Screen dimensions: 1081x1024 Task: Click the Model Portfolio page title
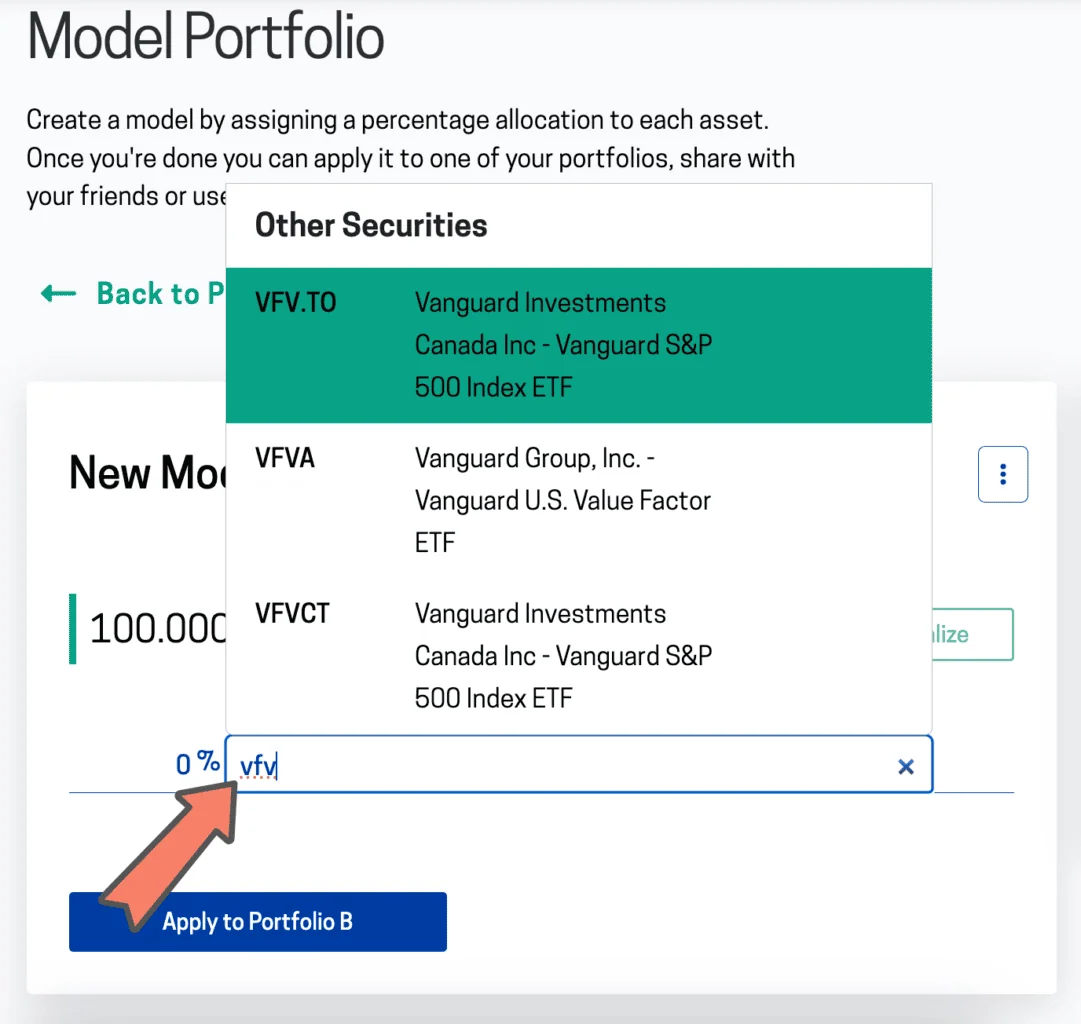click(206, 38)
